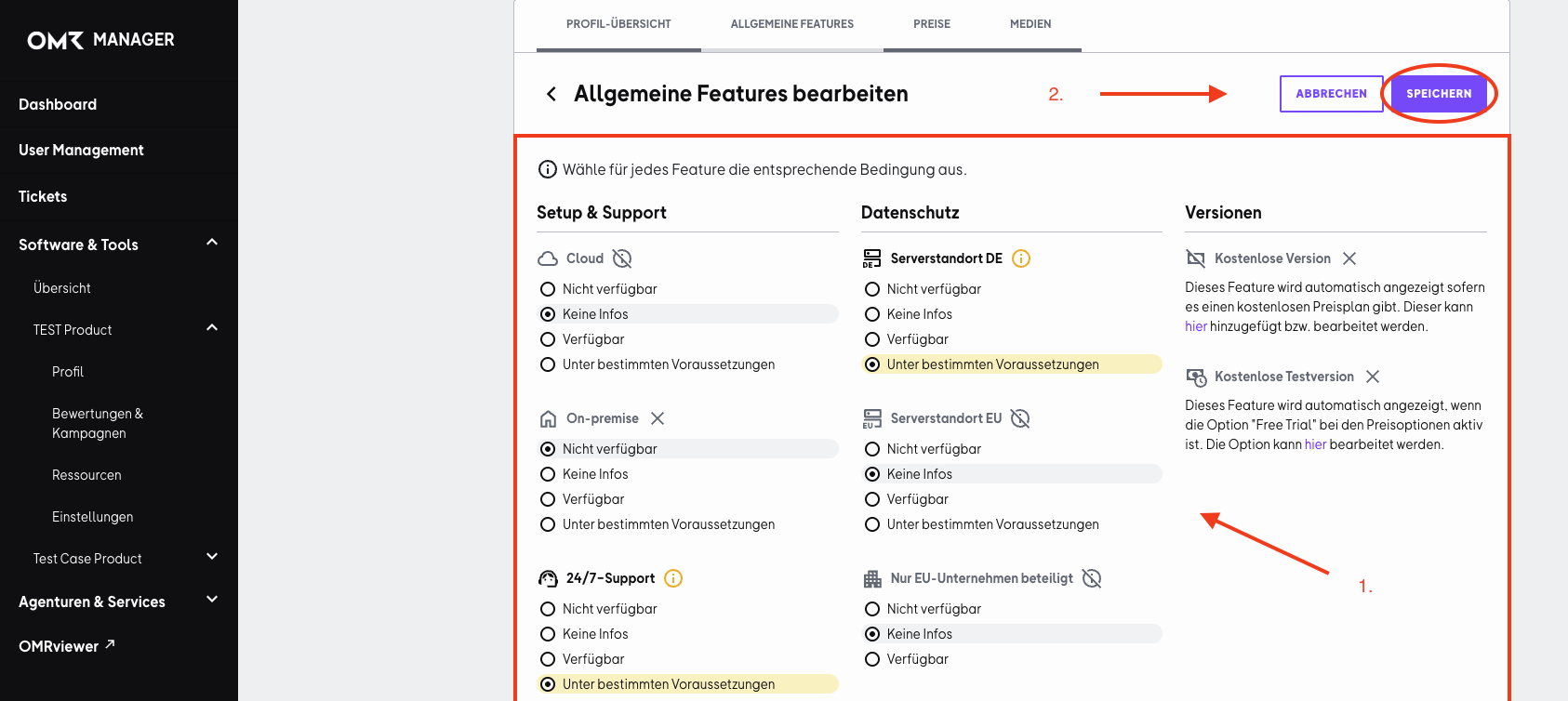This screenshot has height=701, width=1568.
Task: Click the no-info icon beside Serverstandort EU
Action: click(1020, 418)
